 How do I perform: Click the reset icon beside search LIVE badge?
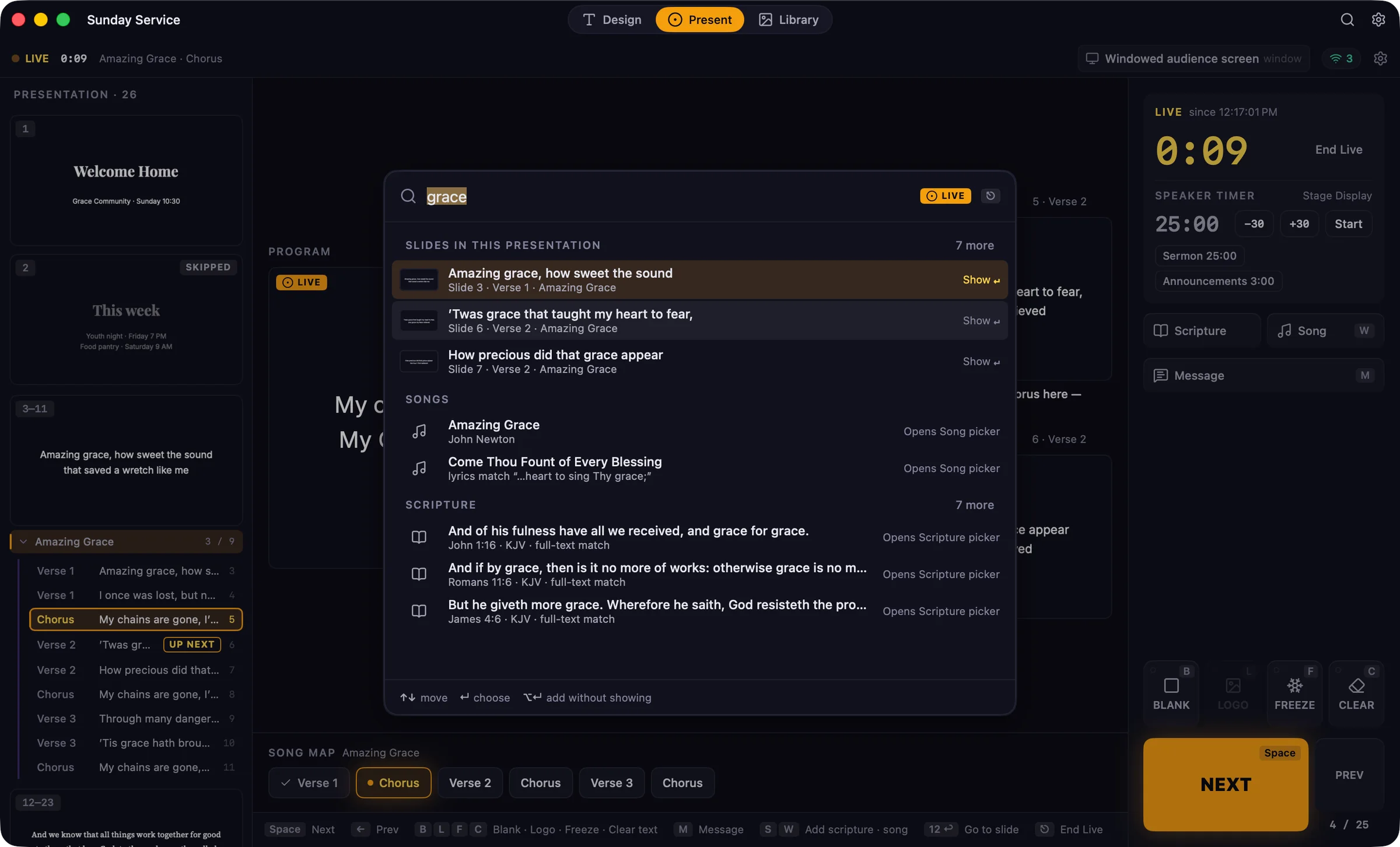pyautogui.click(x=991, y=196)
